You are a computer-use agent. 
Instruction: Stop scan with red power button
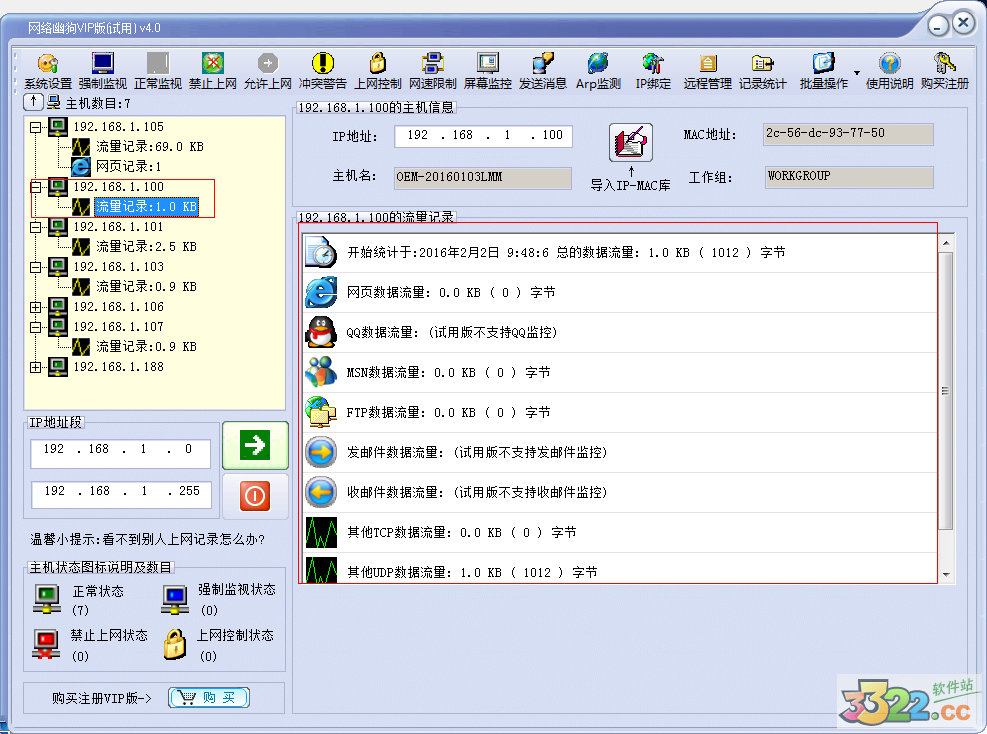click(x=255, y=496)
